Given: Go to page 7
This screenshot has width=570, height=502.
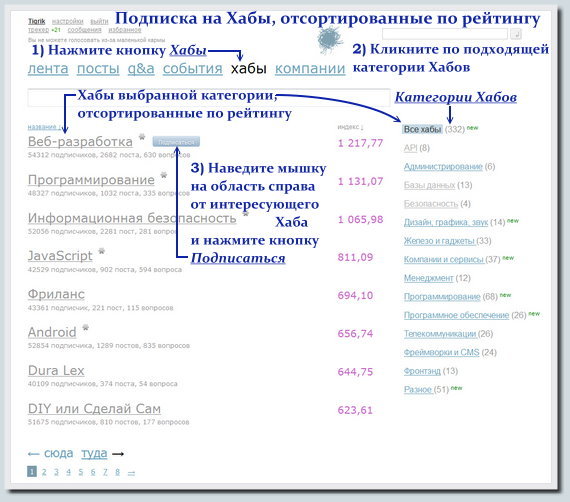Looking at the screenshot, I should coord(105,472).
